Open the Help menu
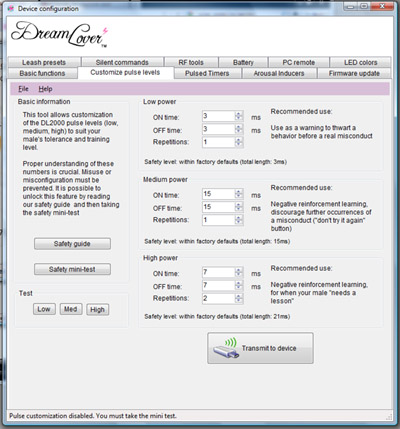 [x=45, y=89]
